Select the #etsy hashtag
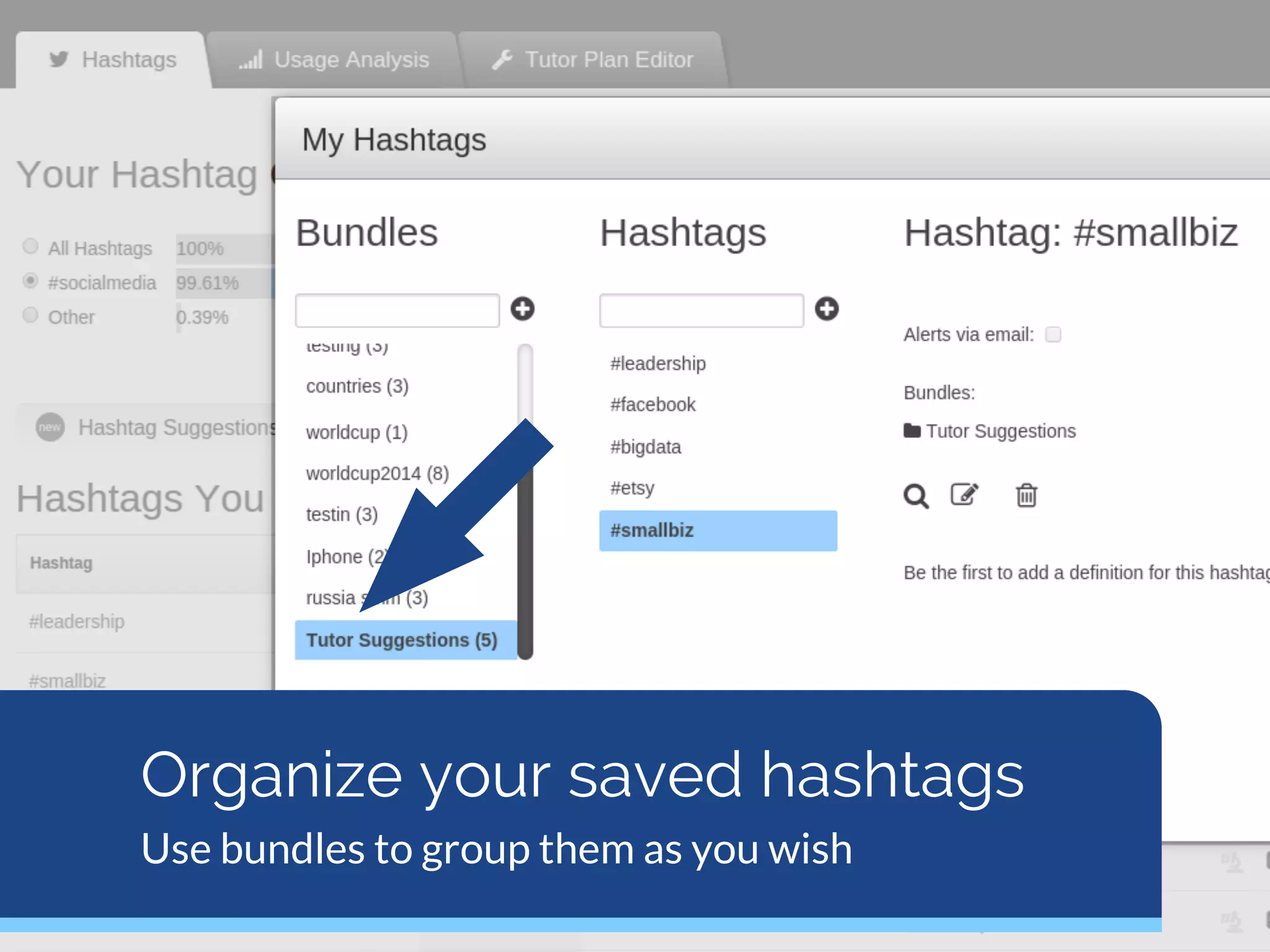The image size is (1270, 952). point(632,488)
